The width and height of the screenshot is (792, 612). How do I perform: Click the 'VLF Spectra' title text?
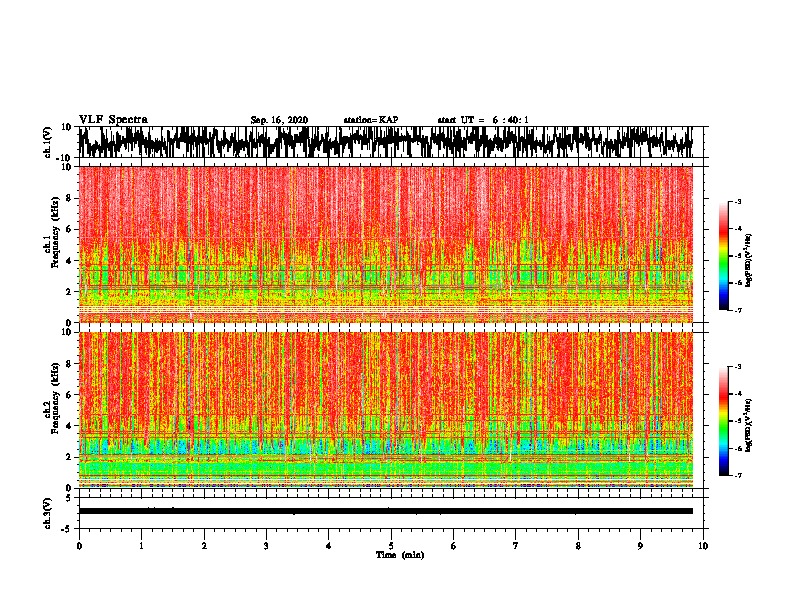[113, 119]
